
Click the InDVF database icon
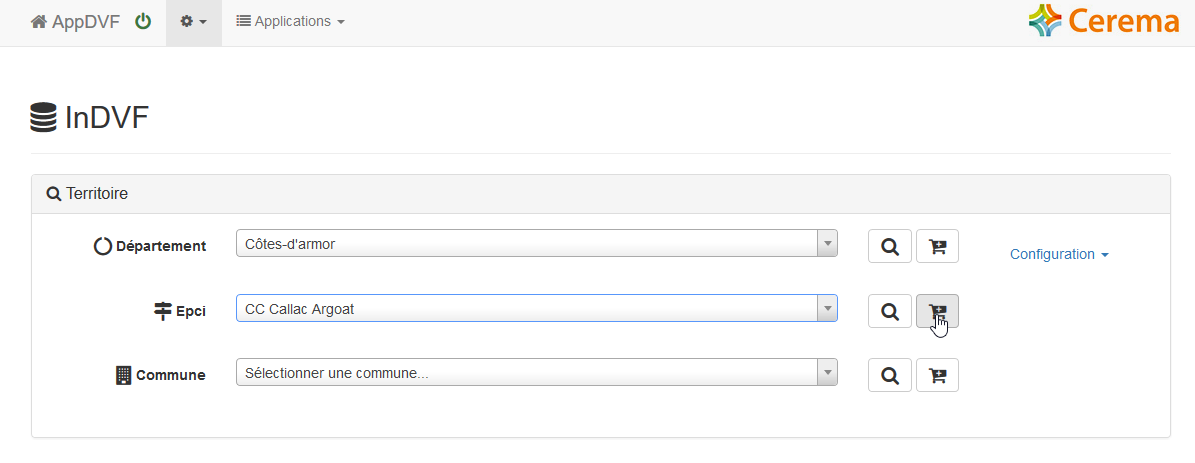(43, 117)
